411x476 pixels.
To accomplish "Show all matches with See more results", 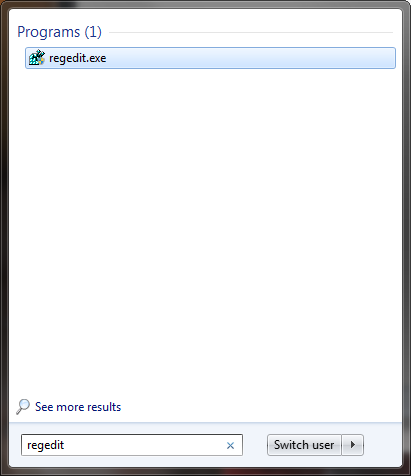I will [78, 407].
